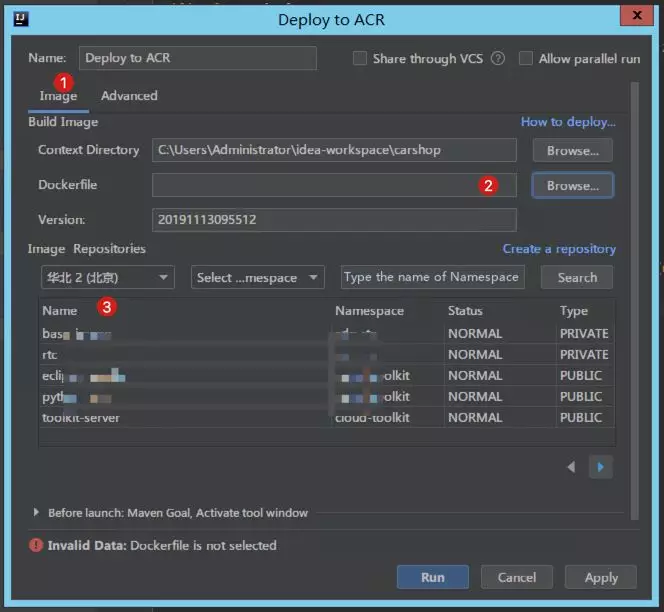Image resolution: width=664 pixels, height=612 pixels.
Task: Enable Share through VCS checkbox
Action: coord(360,58)
